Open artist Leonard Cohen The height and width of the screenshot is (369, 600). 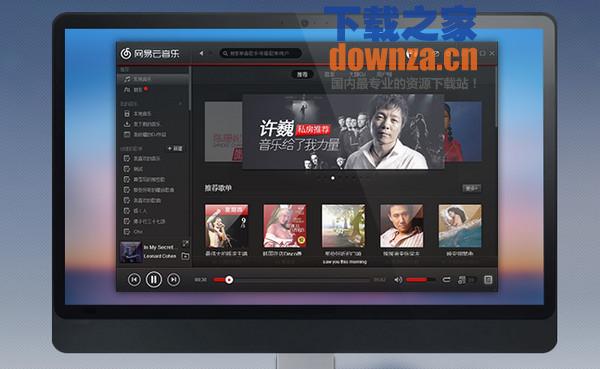pos(160,256)
